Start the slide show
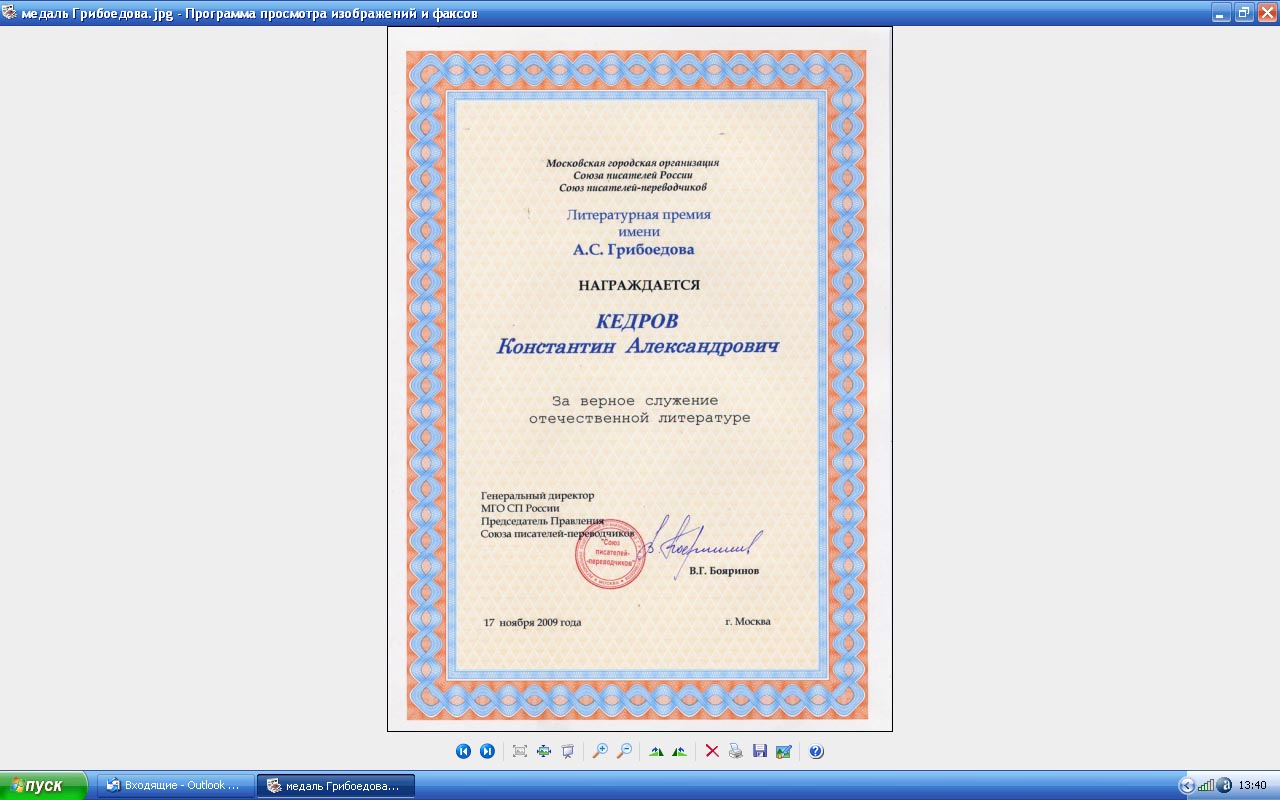Image resolution: width=1280 pixels, height=800 pixels. tap(568, 751)
